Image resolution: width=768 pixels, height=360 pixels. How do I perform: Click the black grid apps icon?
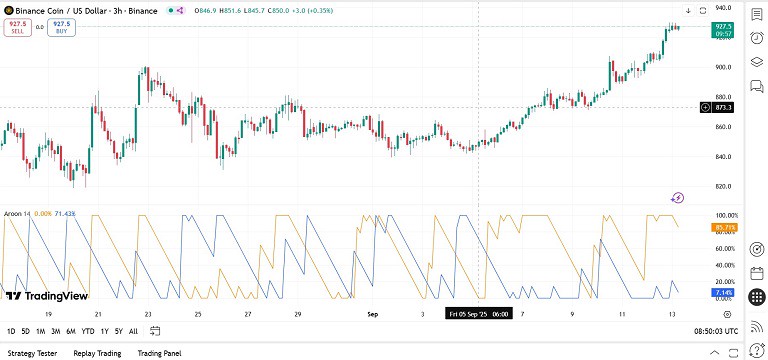757,297
